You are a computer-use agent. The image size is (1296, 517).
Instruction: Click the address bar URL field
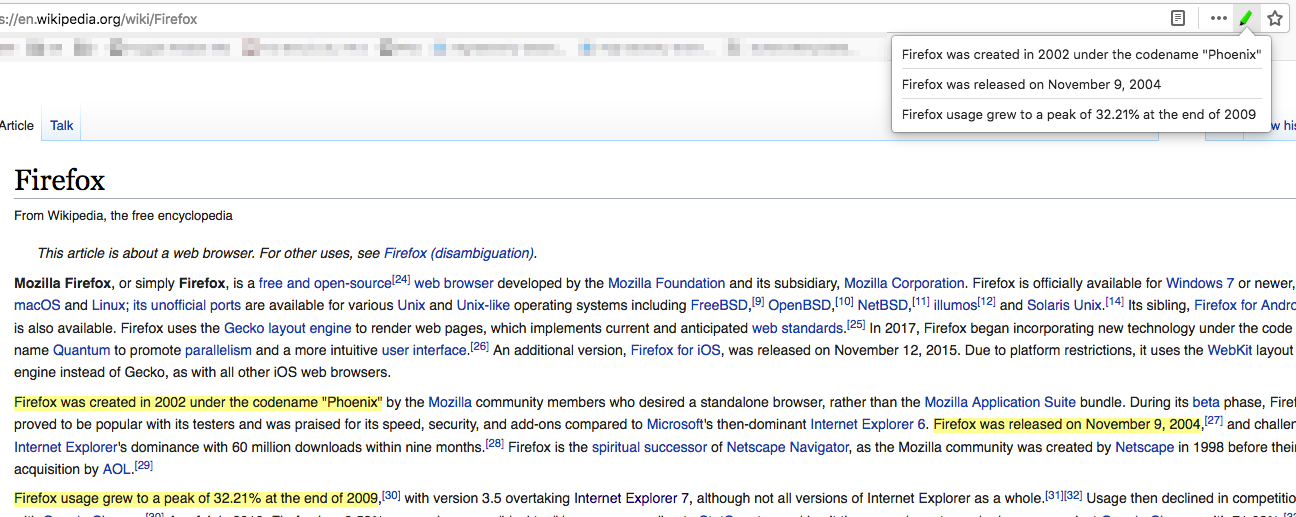click(580, 19)
